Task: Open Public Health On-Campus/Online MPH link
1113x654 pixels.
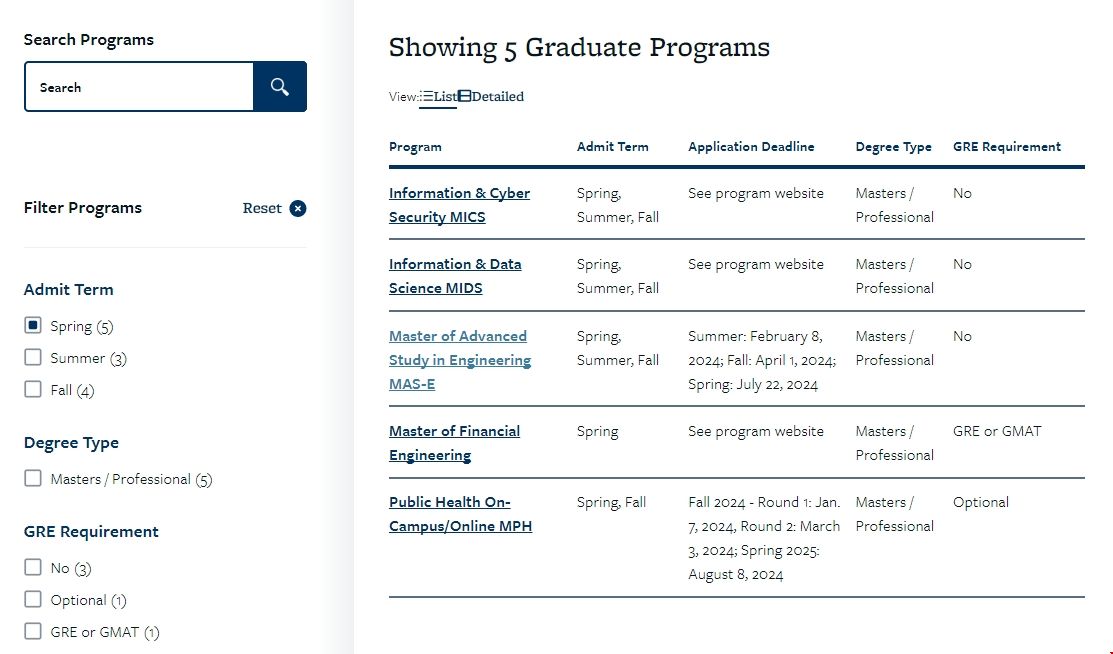Action: tap(460, 514)
